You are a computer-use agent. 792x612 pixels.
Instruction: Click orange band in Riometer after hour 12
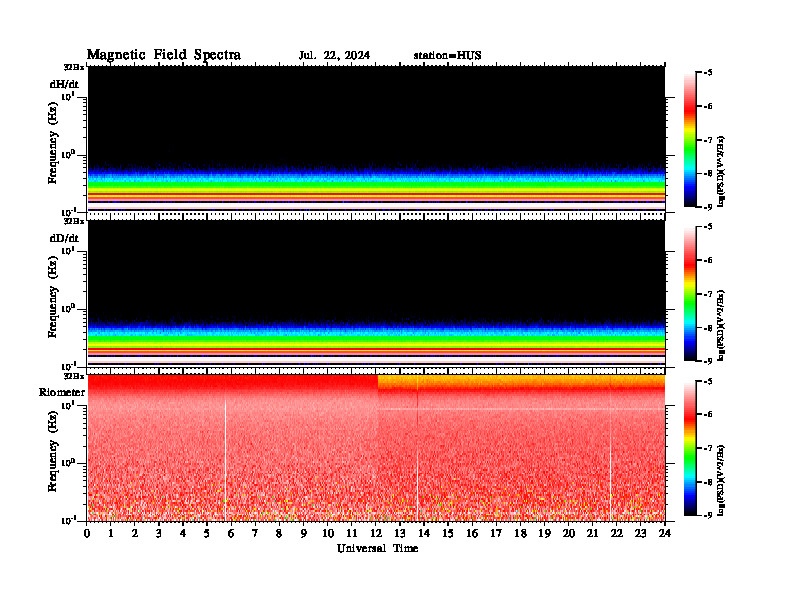coord(521,381)
